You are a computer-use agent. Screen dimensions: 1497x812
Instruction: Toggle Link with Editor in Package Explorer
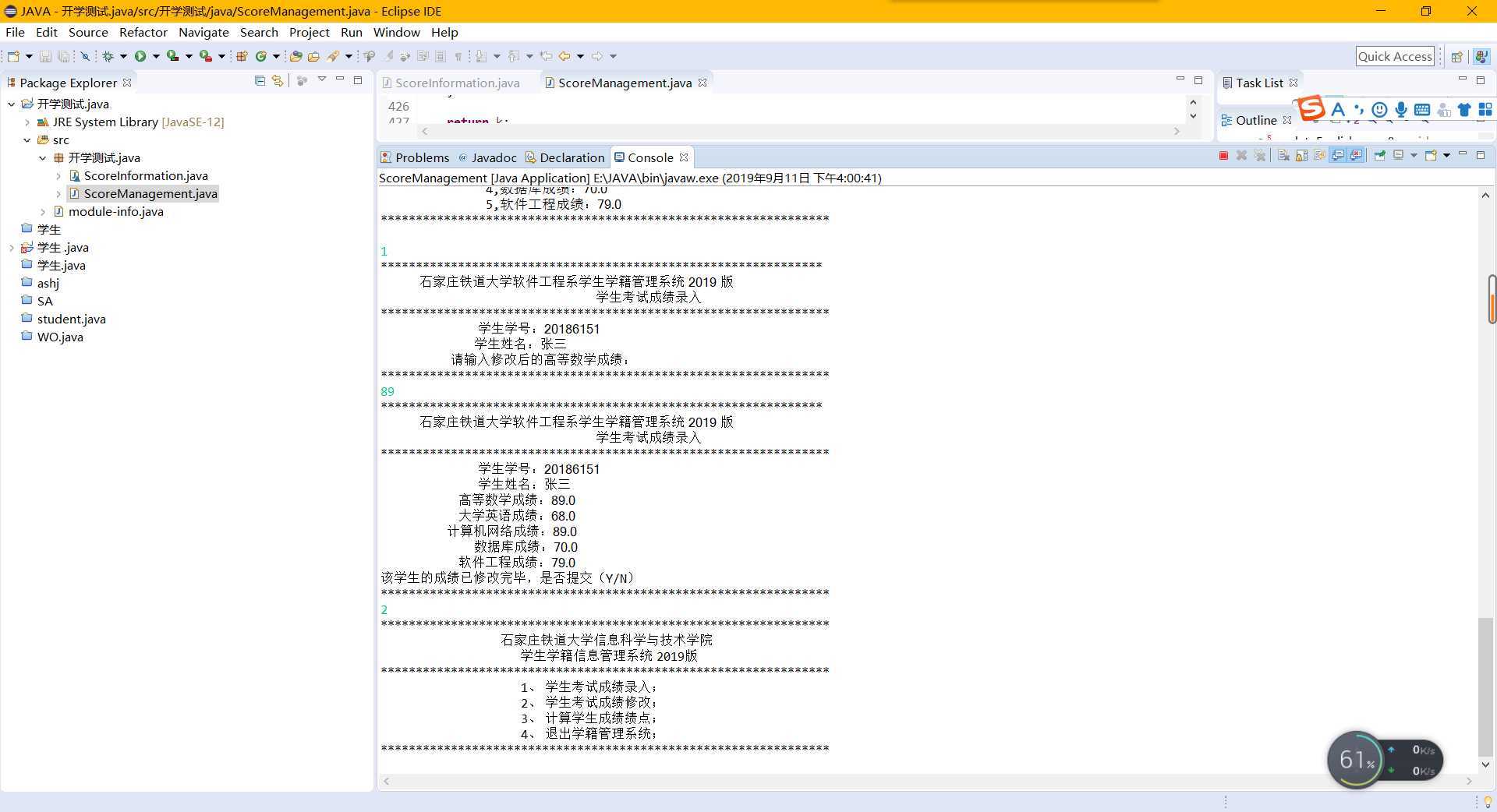point(278,81)
